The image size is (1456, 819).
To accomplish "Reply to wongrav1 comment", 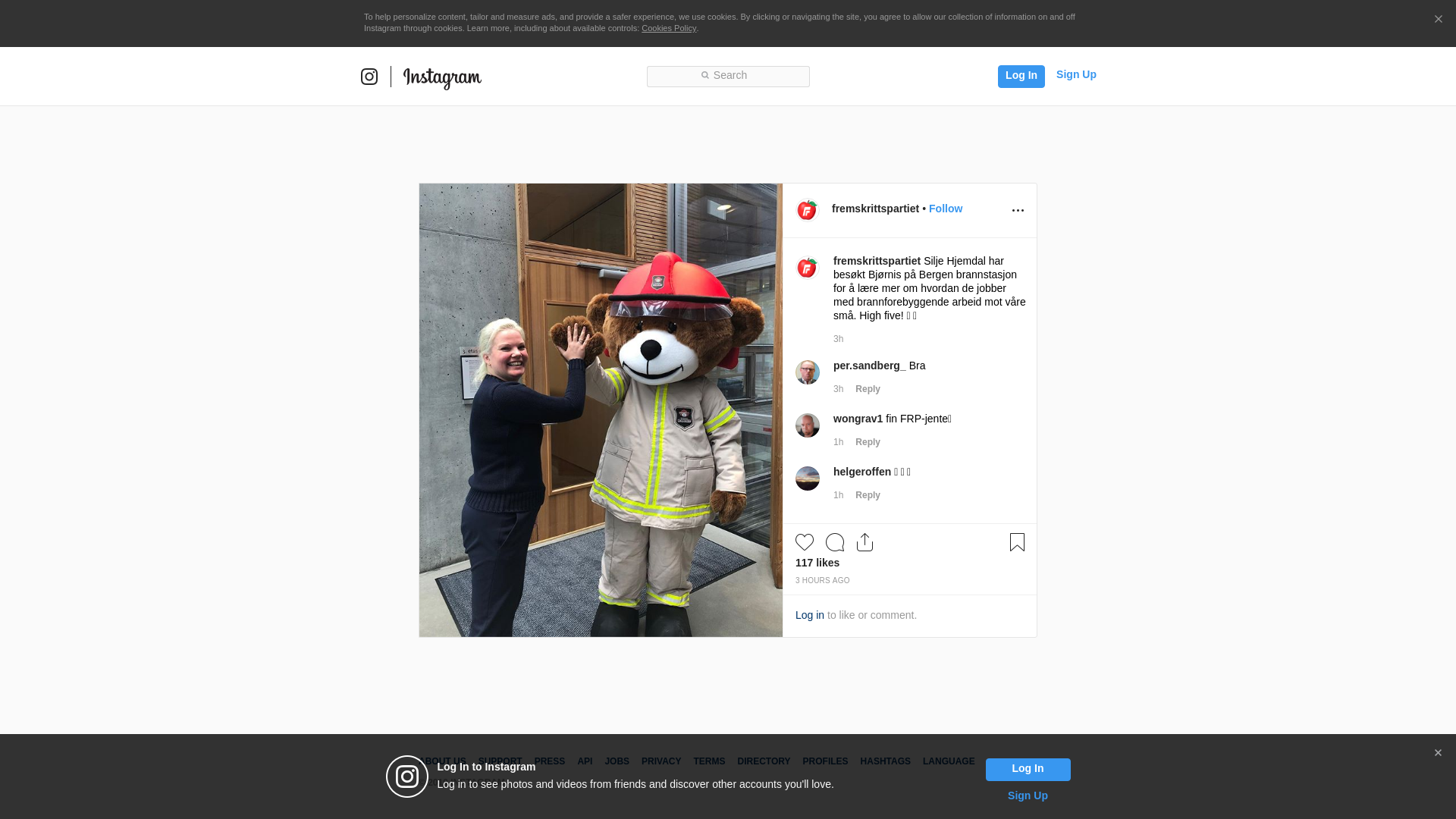I will coord(868,442).
